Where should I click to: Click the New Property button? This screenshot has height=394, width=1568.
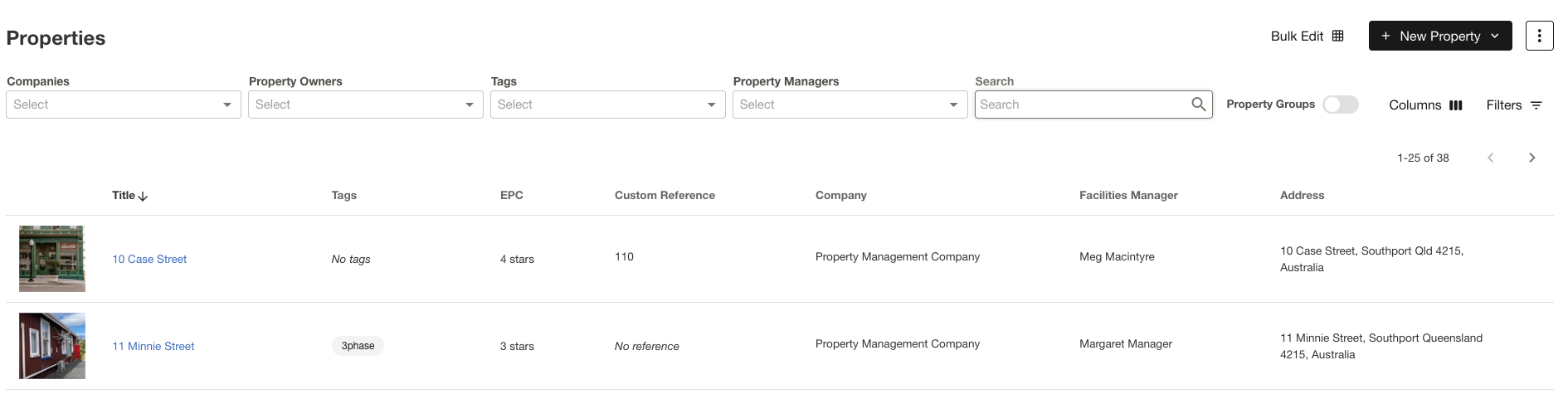1439,36
